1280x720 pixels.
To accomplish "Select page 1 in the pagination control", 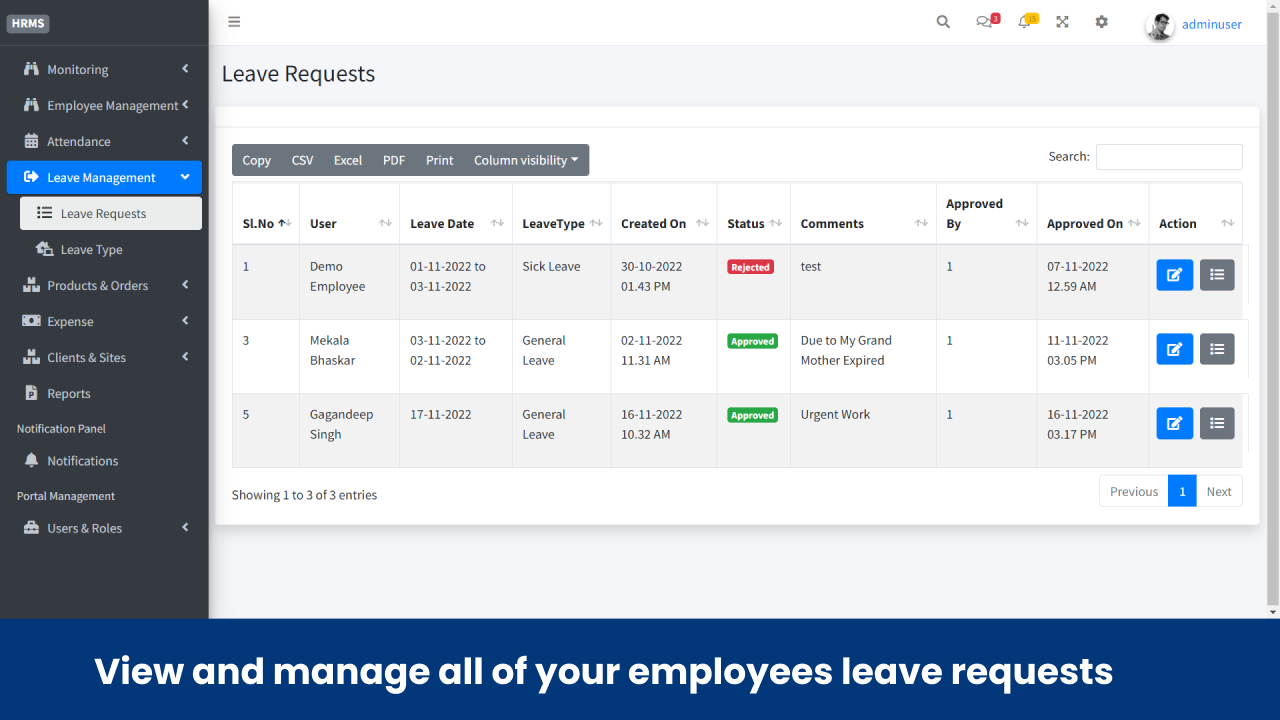I will point(1182,490).
